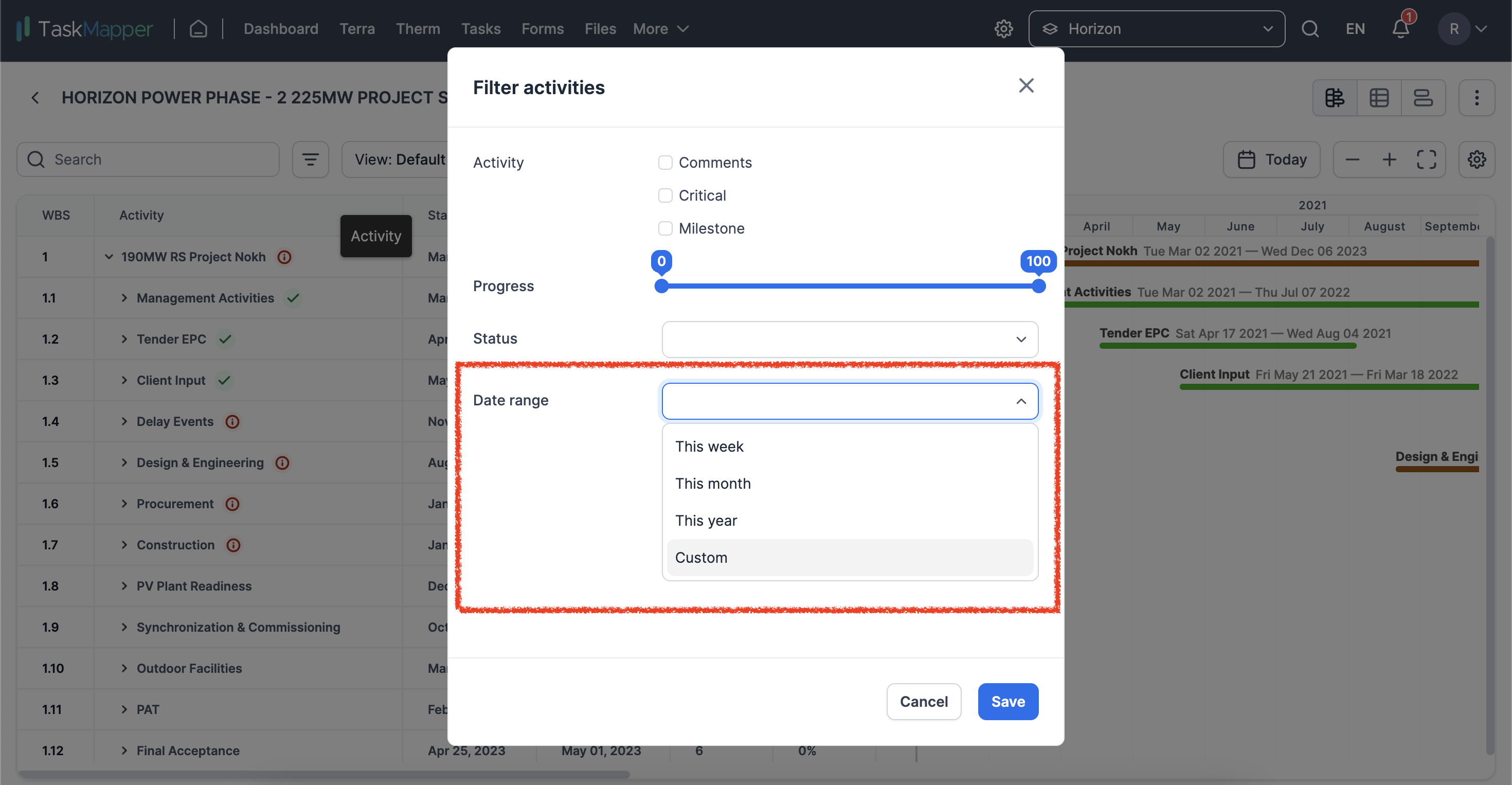Click the notifications bell icon
1512x785 pixels.
point(1400,27)
